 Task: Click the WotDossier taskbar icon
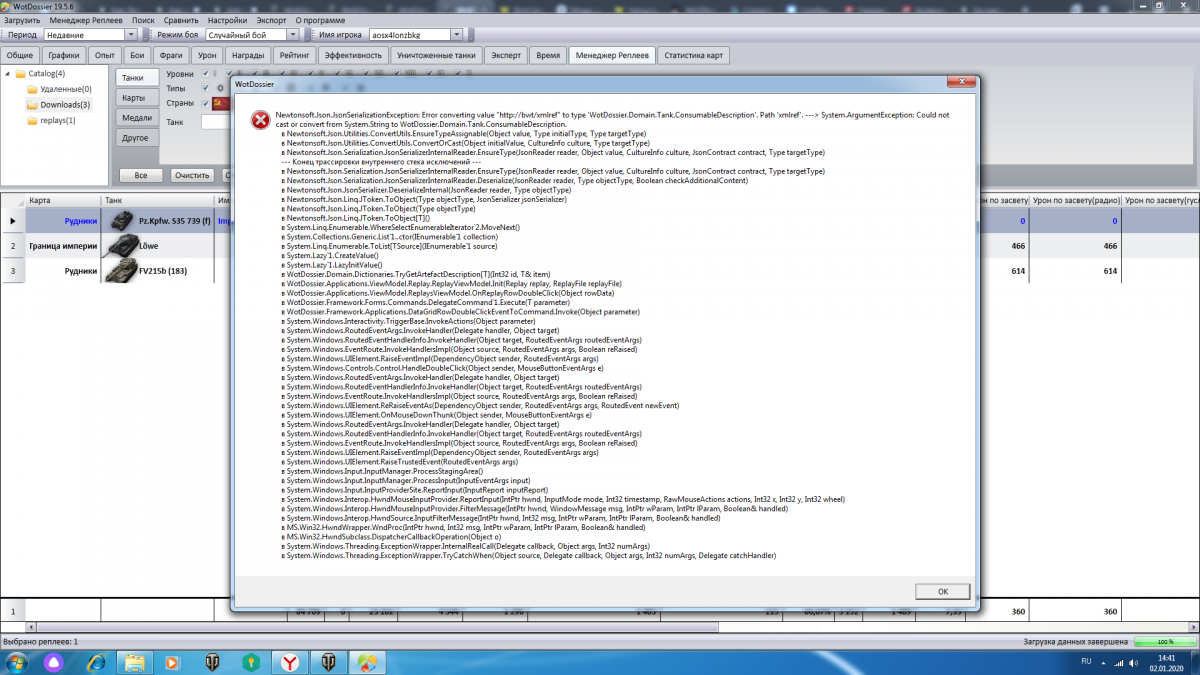click(368, 662)
